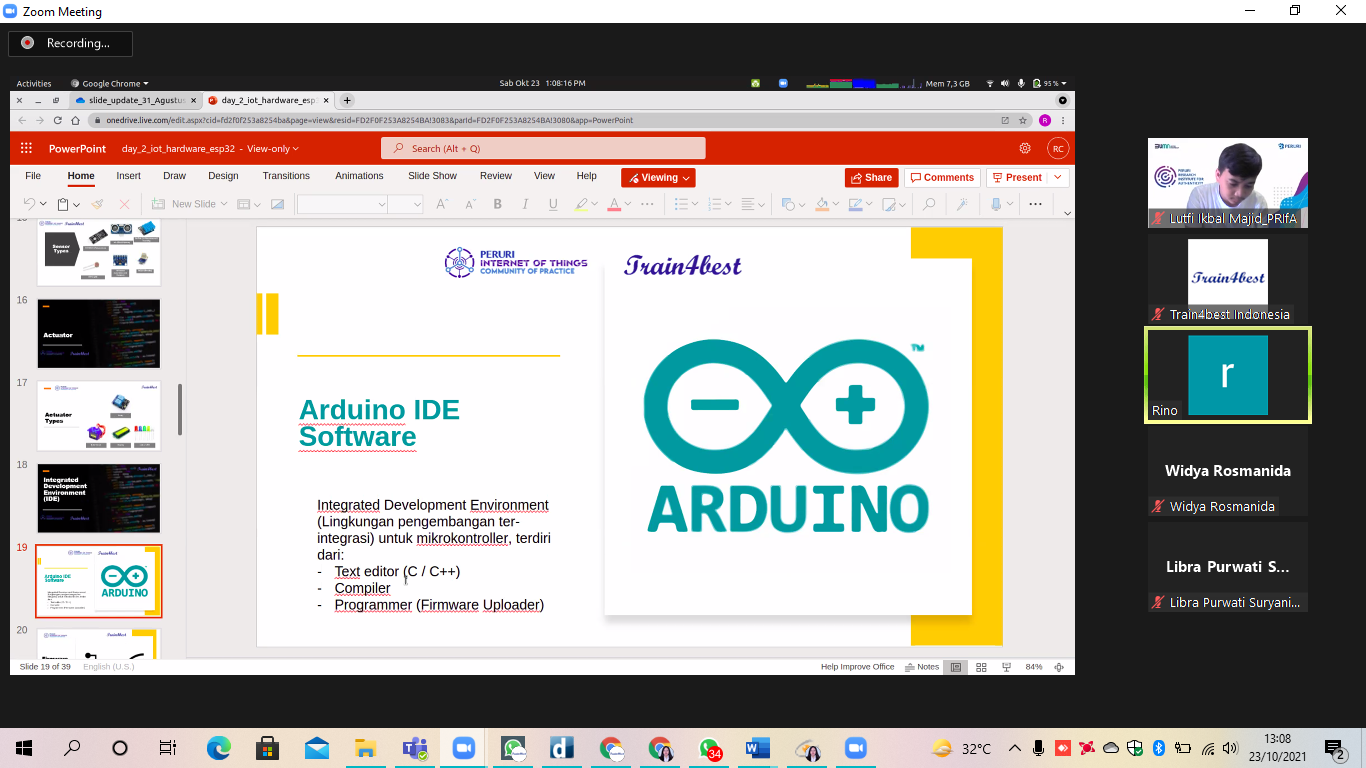This screenshot has height=768, width=1366.
Task: Open the Transitions ribbon tab
Action: point(286,176)
